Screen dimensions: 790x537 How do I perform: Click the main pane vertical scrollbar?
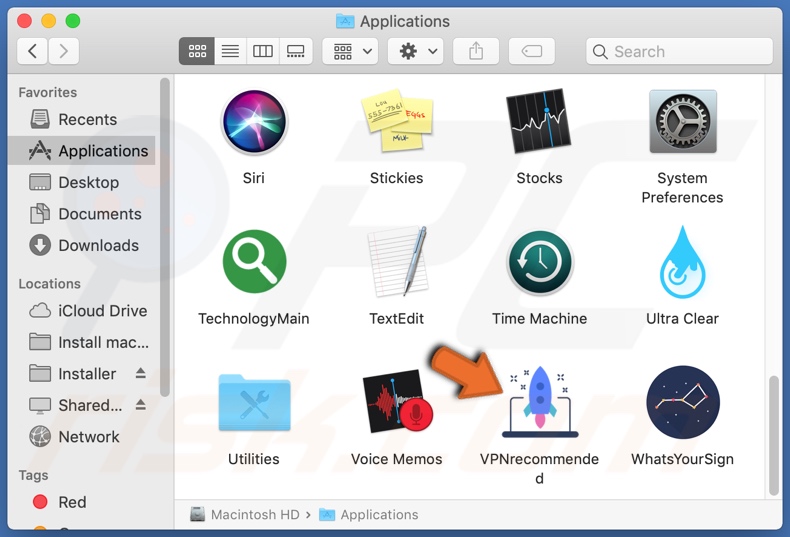point(774,436)
